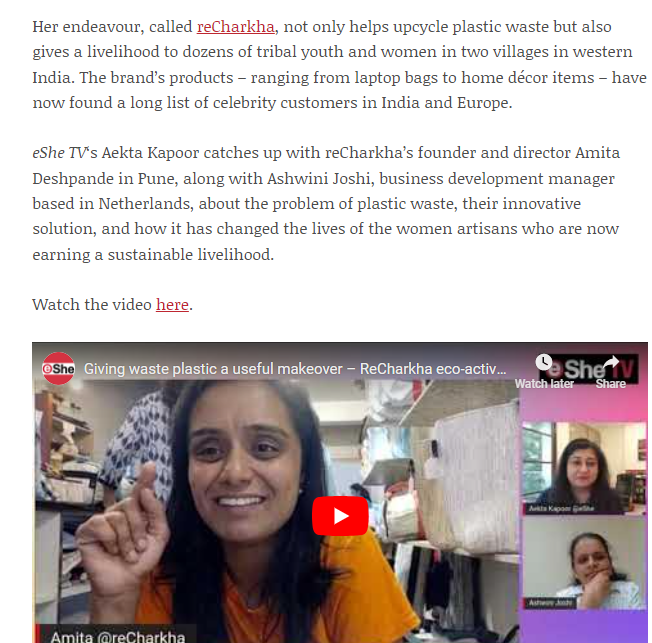Image resolution: width=652 pixels, height=643 pixels.
Task: Click the Watch later clock icon
Action: tap(543, 362)
